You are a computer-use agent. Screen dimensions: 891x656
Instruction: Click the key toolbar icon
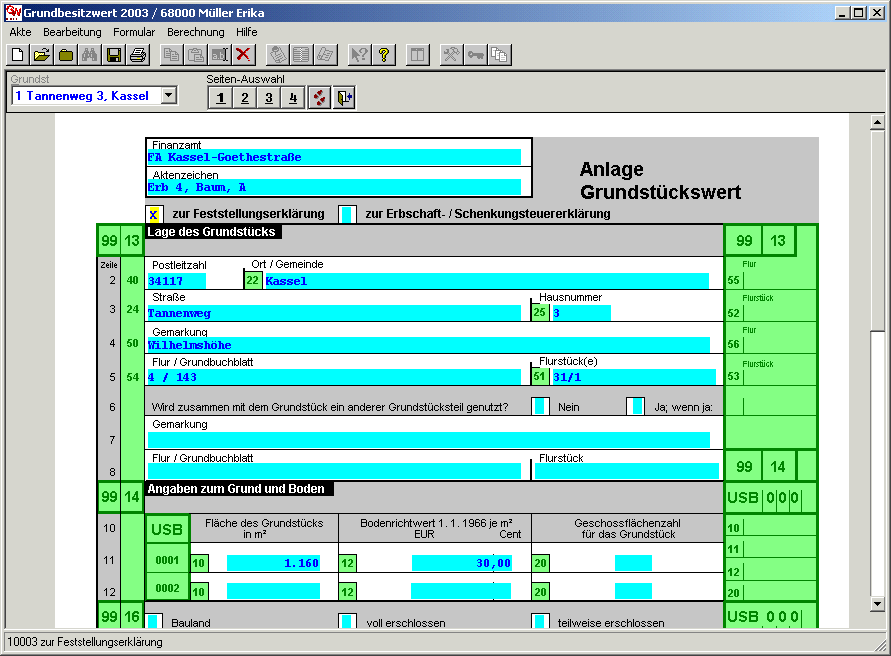[x=476, y=55]
